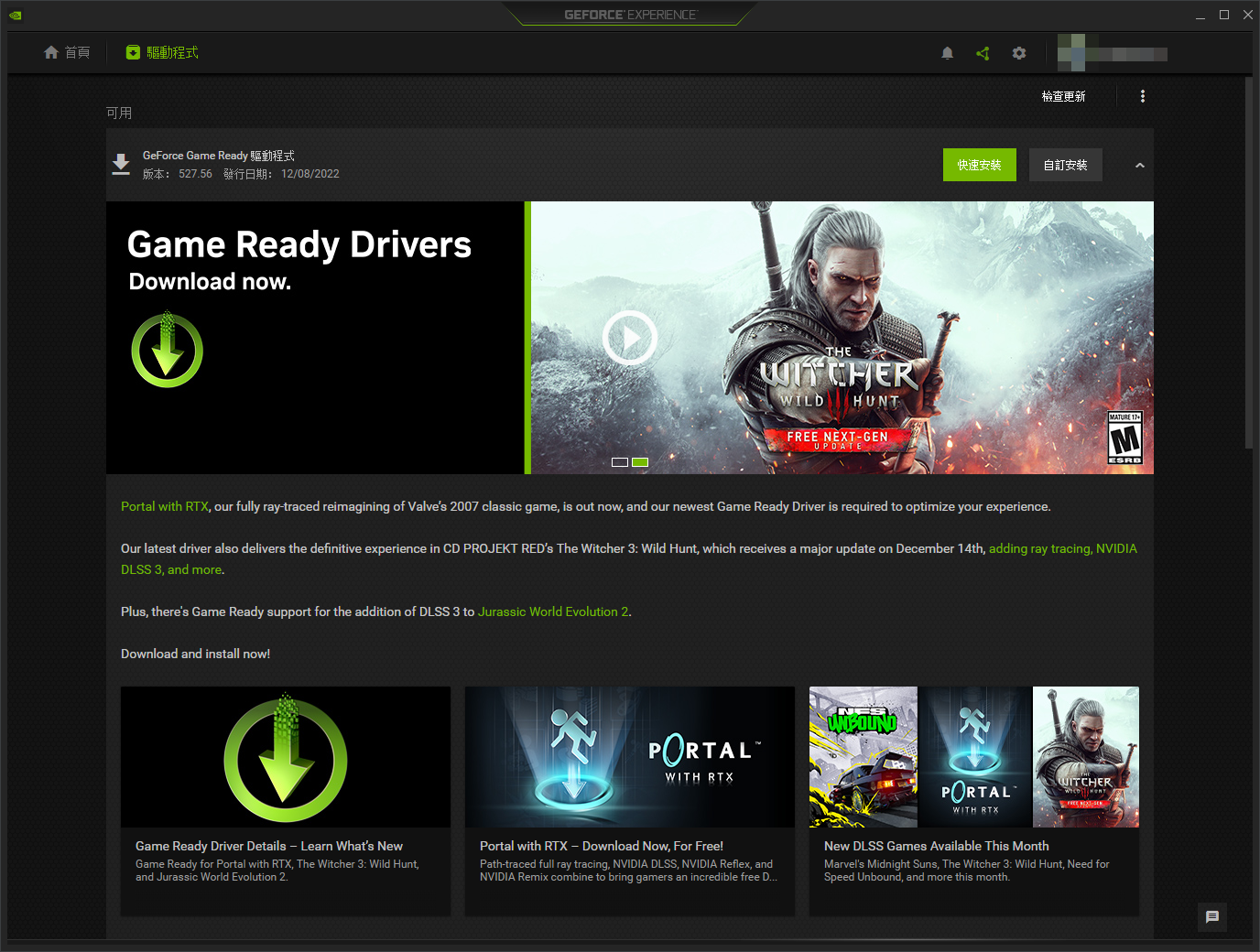Click driver version 527.56 text
This screenshot has height=952, width=1260.
[x=195, y=174]
